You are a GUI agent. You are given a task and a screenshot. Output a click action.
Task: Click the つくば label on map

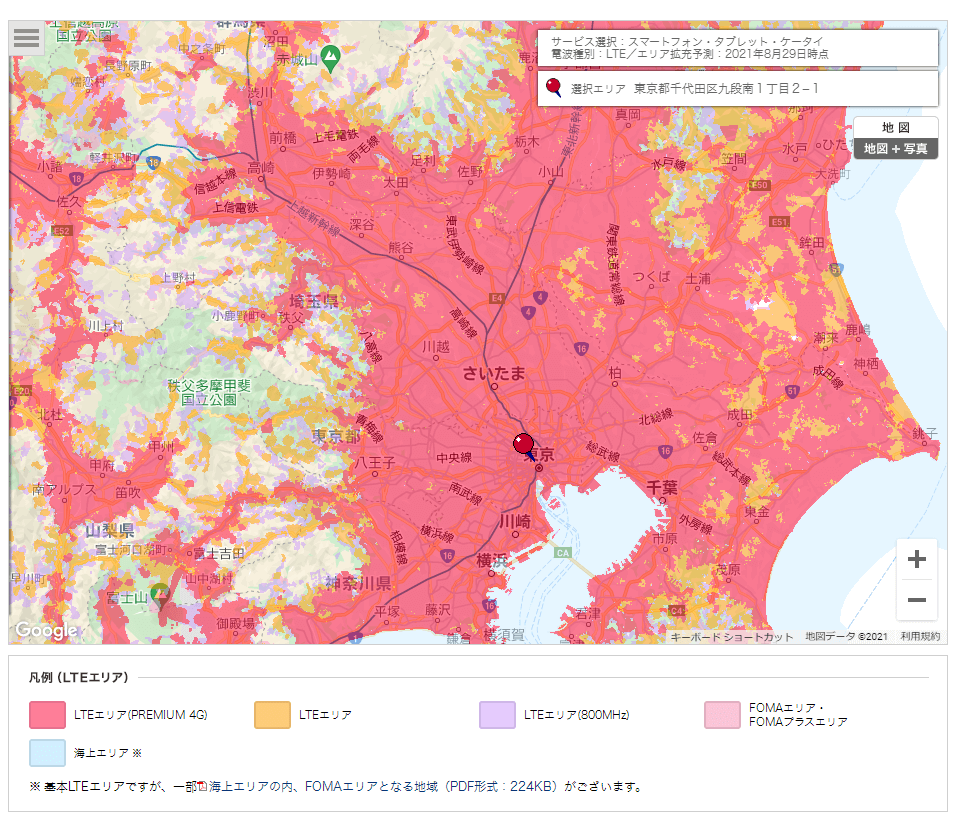click(x=652, y=277)
